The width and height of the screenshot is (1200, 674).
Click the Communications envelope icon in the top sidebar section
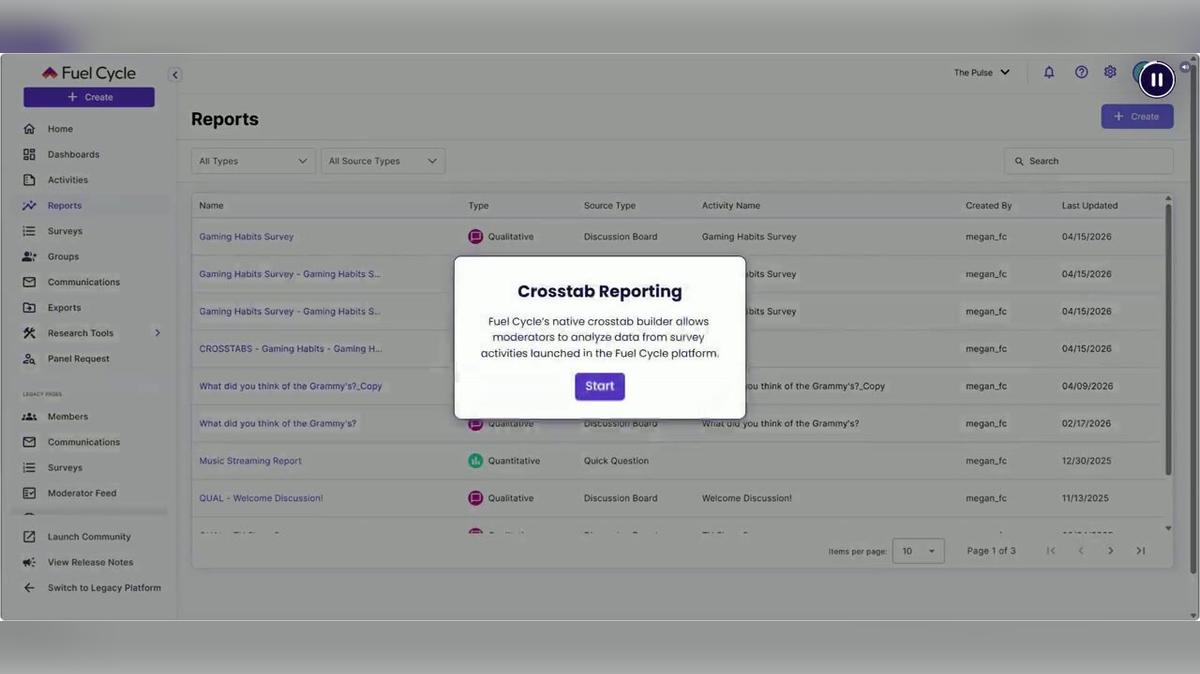point(29,282)
